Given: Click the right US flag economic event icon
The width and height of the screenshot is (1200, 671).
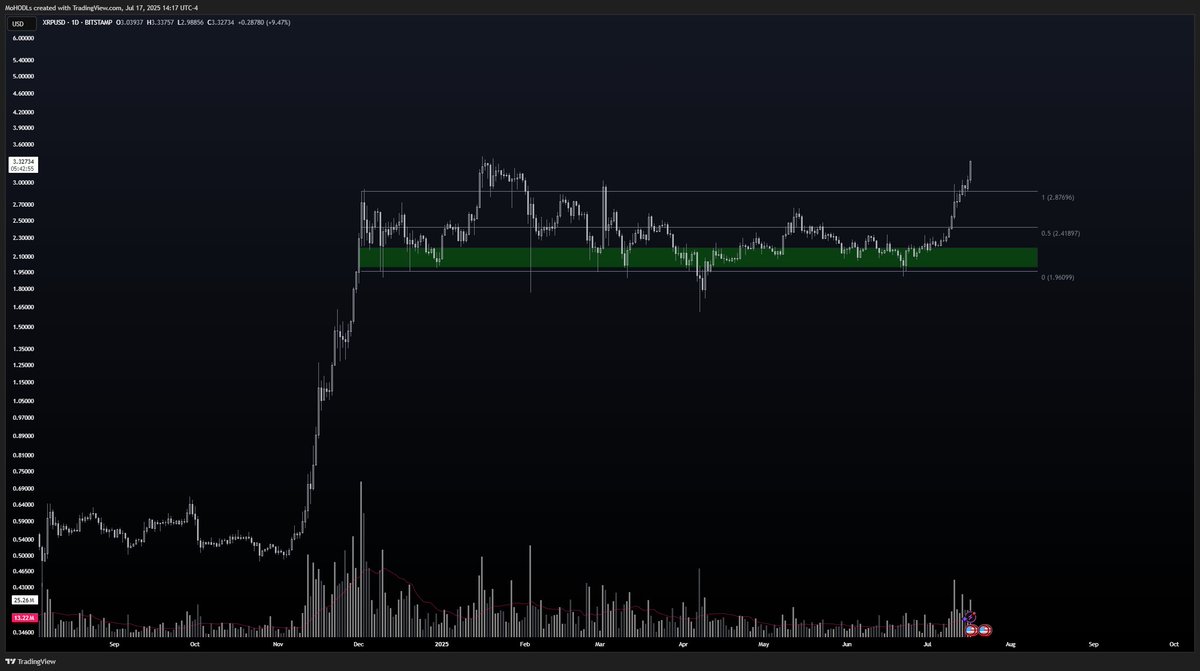Looking at the screenshot, I should [985, 630].
